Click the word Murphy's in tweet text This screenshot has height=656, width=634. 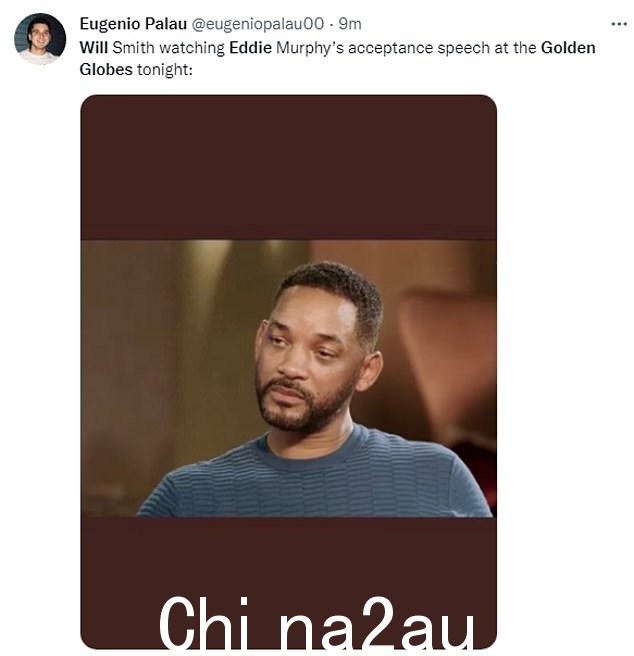coord(310,48)
